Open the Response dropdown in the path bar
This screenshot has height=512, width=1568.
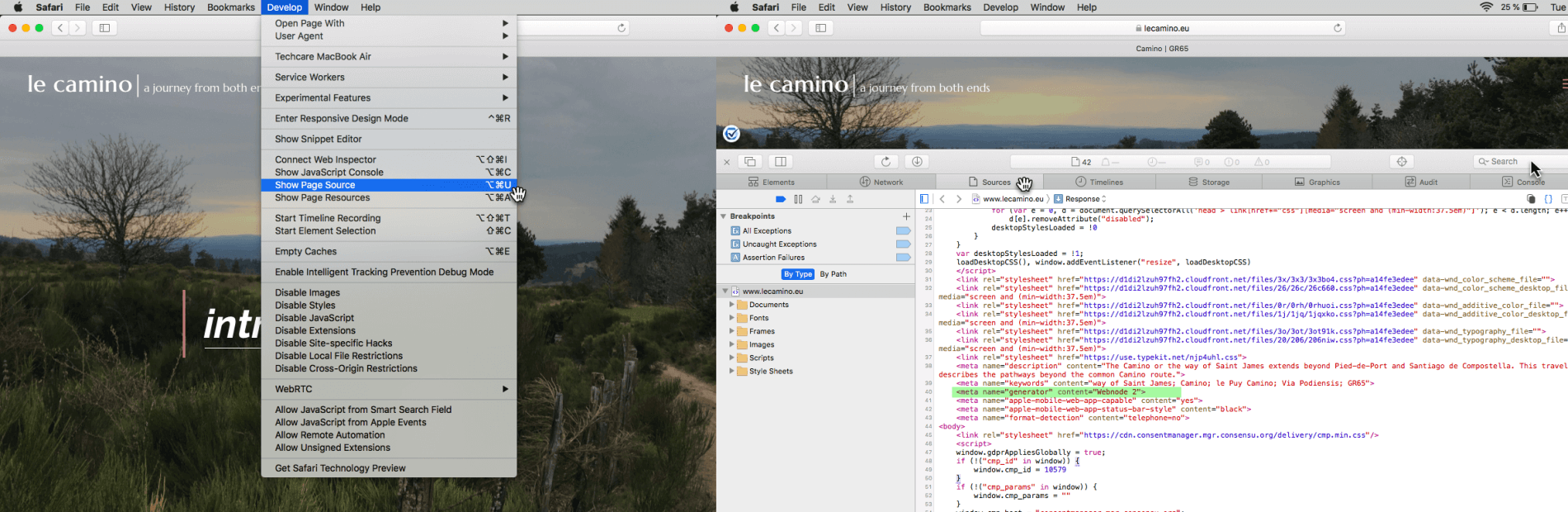pyautogui.click(x=1080, y=199)
